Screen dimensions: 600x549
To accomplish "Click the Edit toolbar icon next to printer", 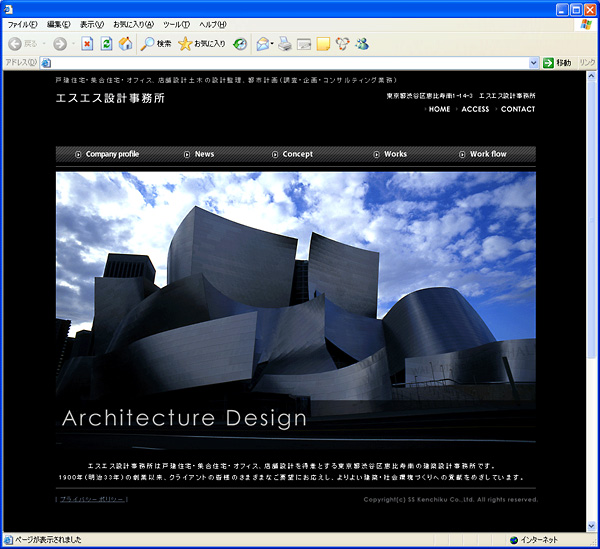I will [304, 44].
